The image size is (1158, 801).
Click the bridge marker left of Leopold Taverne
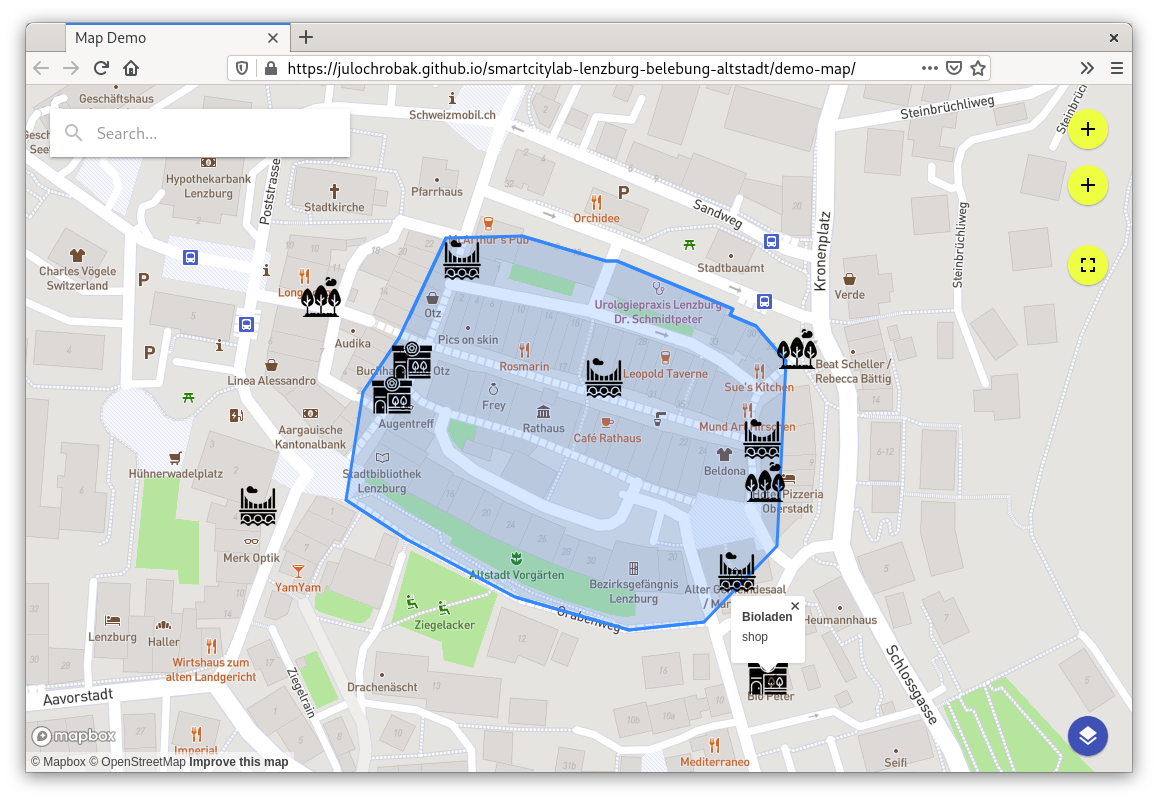click(604, 378)
